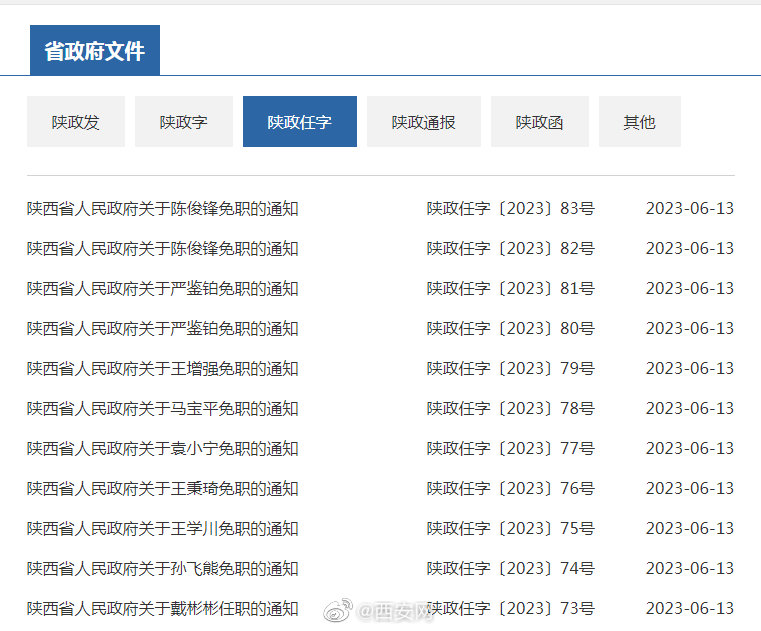This screenshot has width=761, height=631.
Task: Open the 王增强免职的通知 link
Action: tap(163, 369)
